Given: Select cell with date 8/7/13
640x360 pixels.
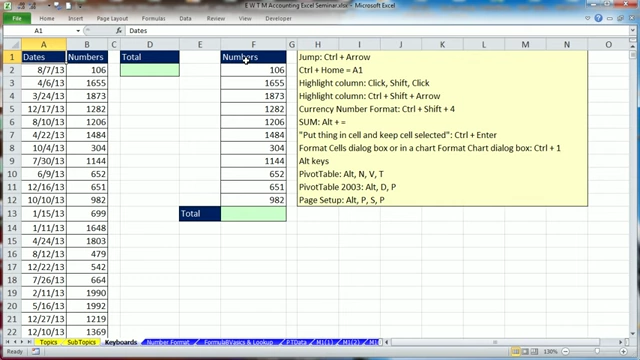Looking at the screenshot, I should pyautogui.click(x=44, y=70).
